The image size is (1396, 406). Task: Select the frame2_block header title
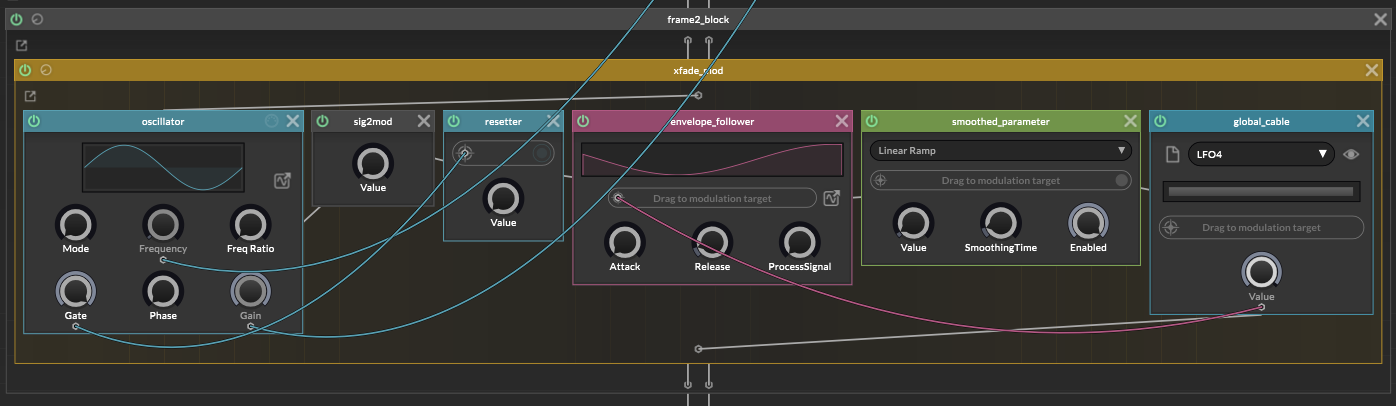[697, 20]
